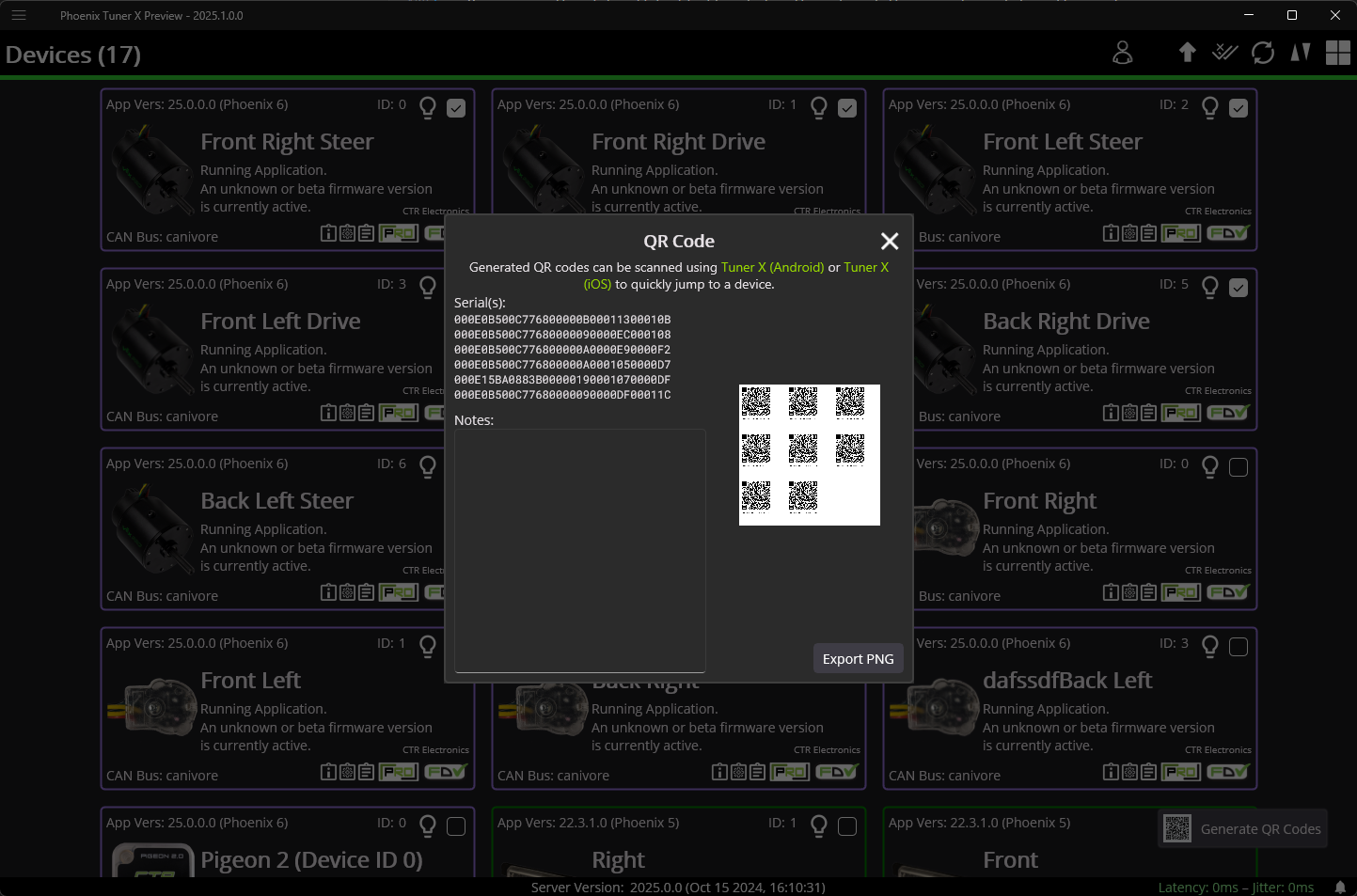This screenshot has height=896, width=1357.
Task: Click the Generate QR Codes button
Action: [1243, 829]
